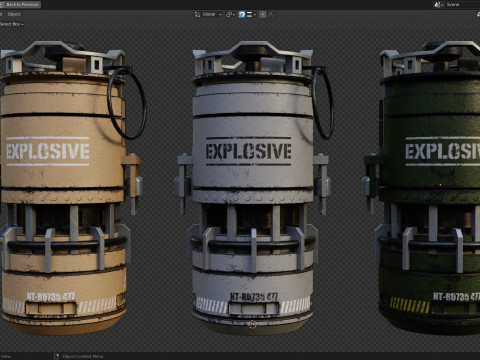
Task: Click the editor type icon at right edge
Action: (478, 14)
